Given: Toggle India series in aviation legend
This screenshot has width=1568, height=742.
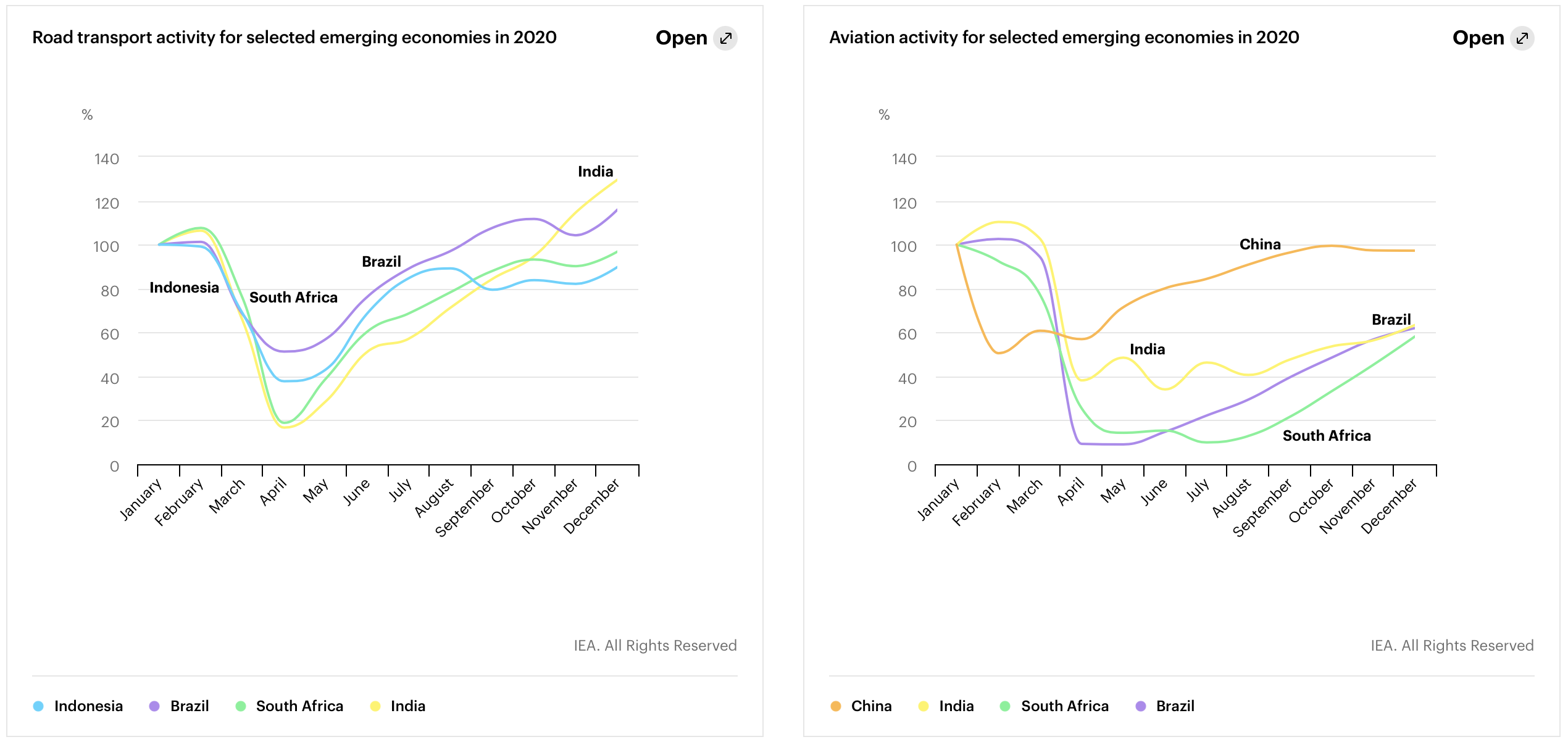Looking at the screenshot, I should (x=956, y=706).
